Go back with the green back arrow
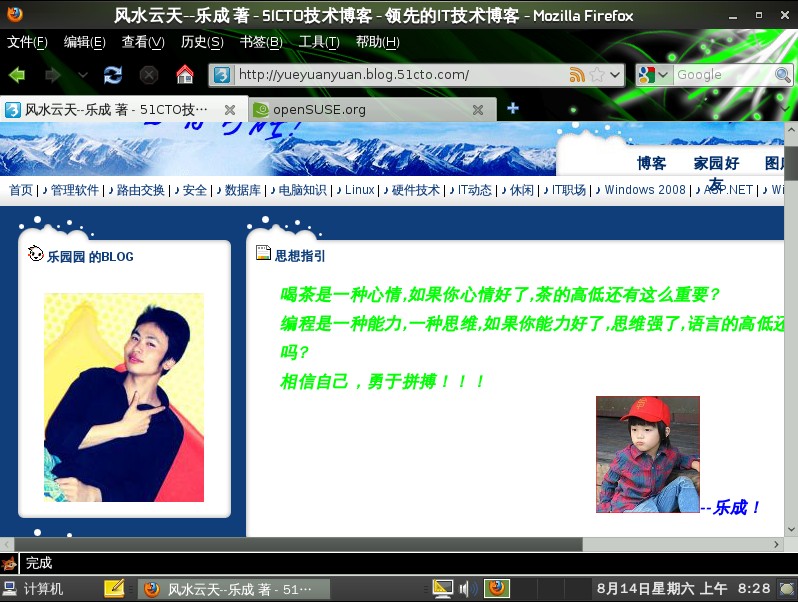This screenshot has height=602, width=798. click(x=17, y=75)
